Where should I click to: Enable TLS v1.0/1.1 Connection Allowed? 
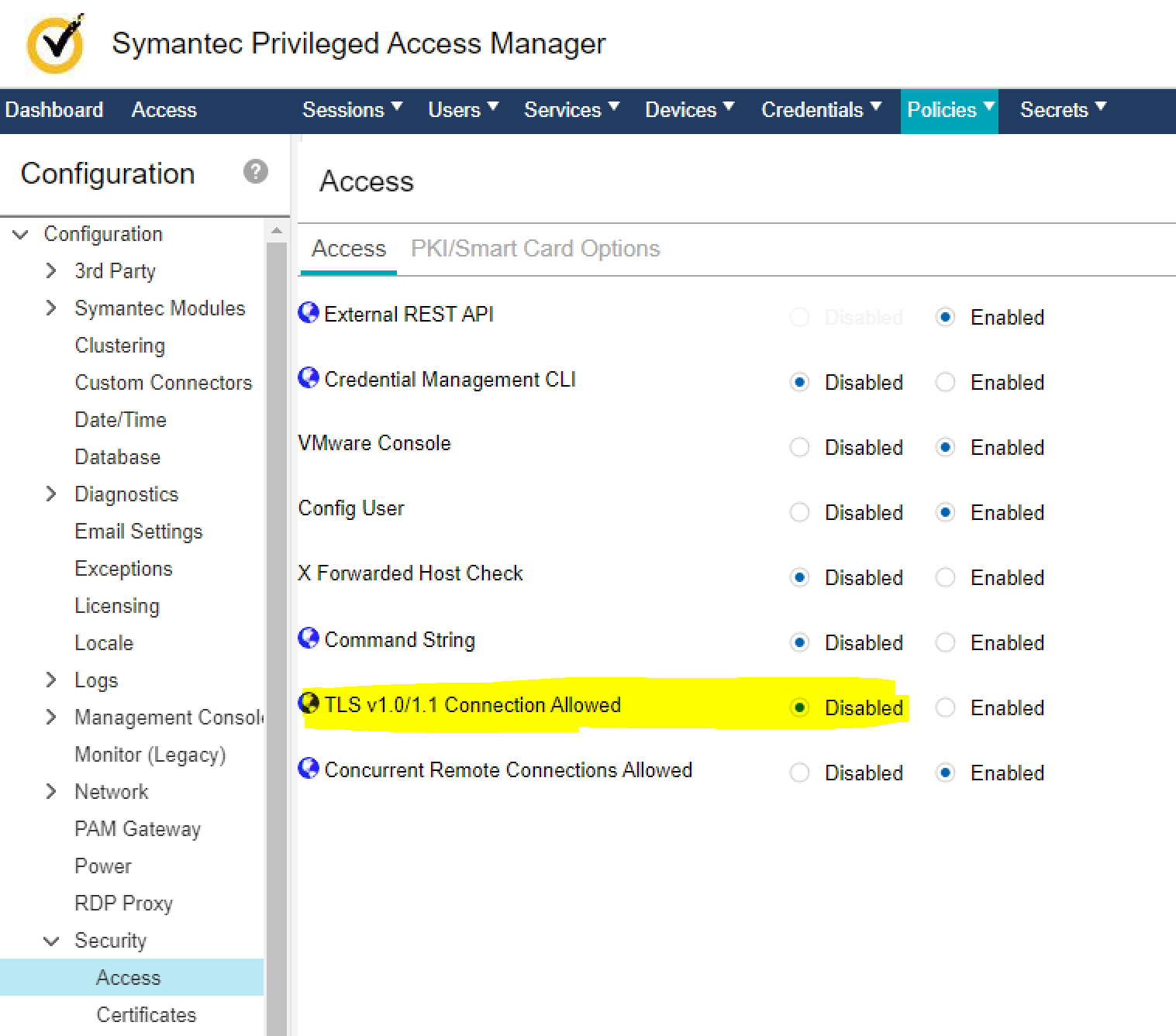945,707
